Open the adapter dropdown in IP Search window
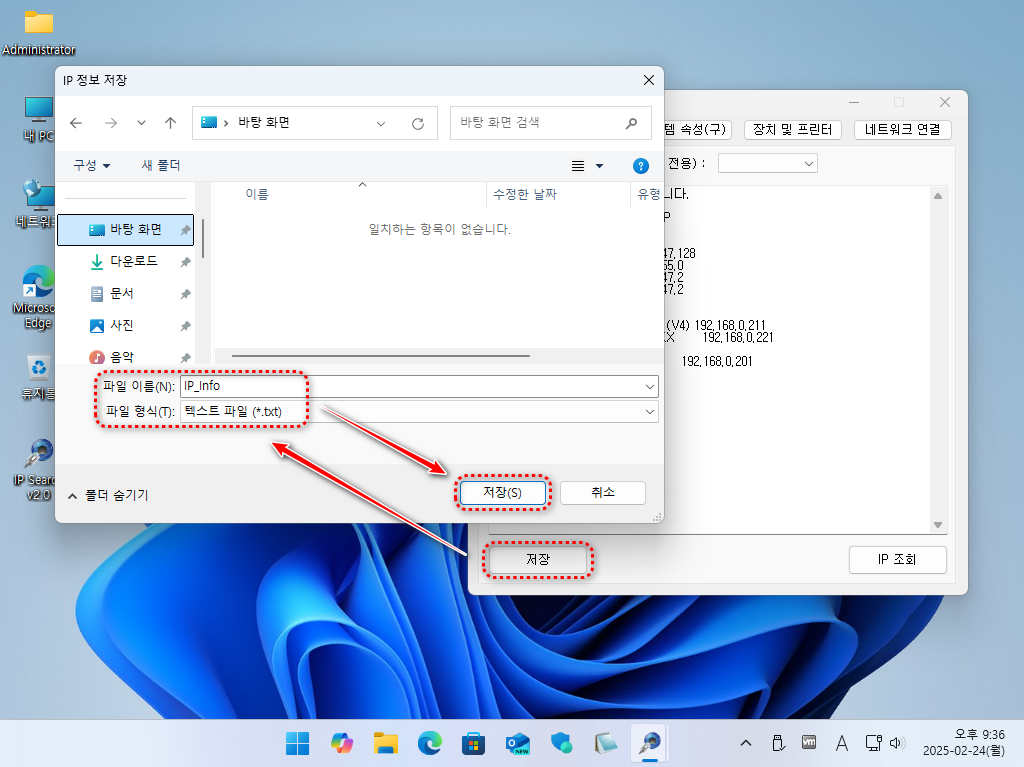The width and height of the screenshot is (1024, 767). 767,163
